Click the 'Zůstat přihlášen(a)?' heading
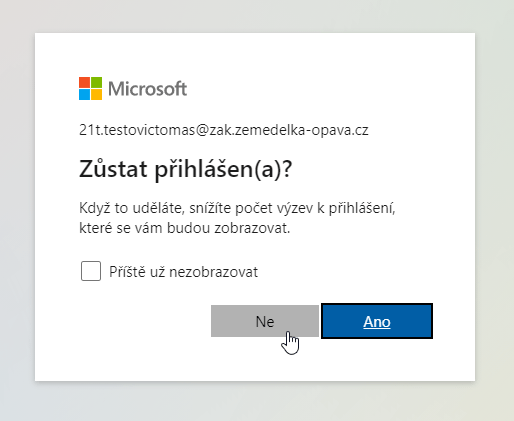This screenshot has width=514, height=421. pyautogui.click(x=186, y=169)
